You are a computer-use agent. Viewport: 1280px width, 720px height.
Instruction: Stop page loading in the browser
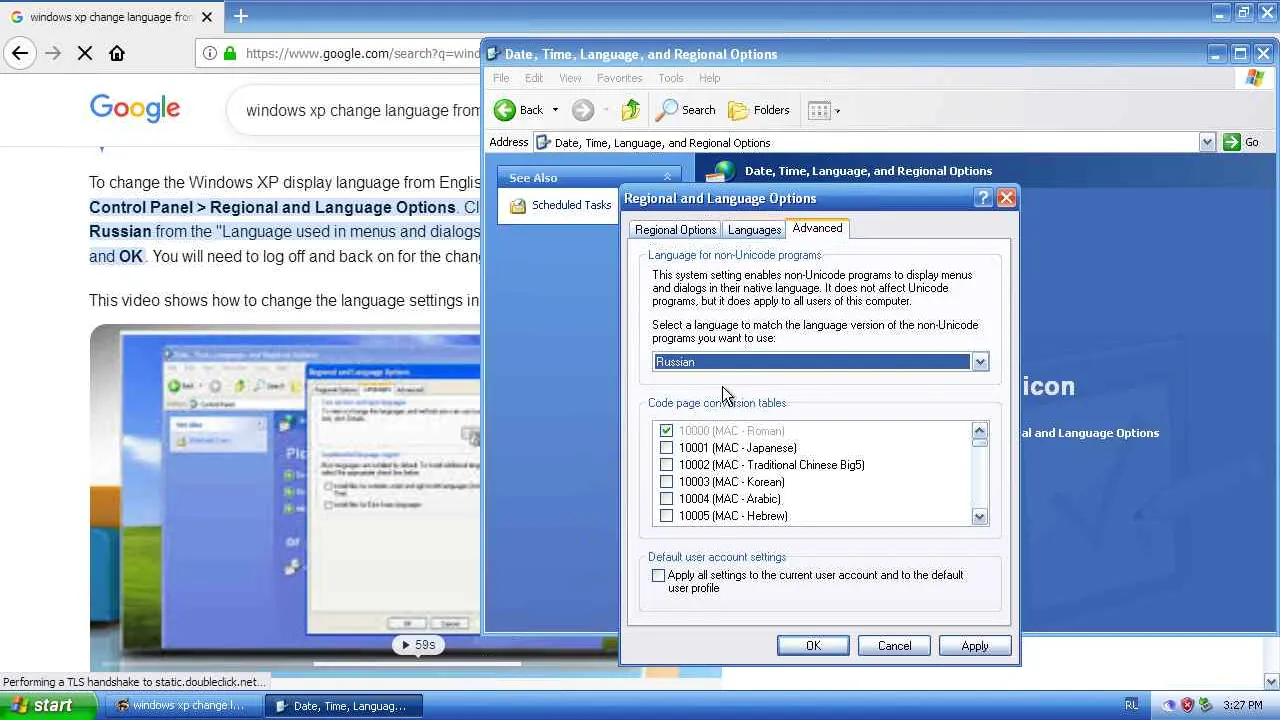point(85,53)
